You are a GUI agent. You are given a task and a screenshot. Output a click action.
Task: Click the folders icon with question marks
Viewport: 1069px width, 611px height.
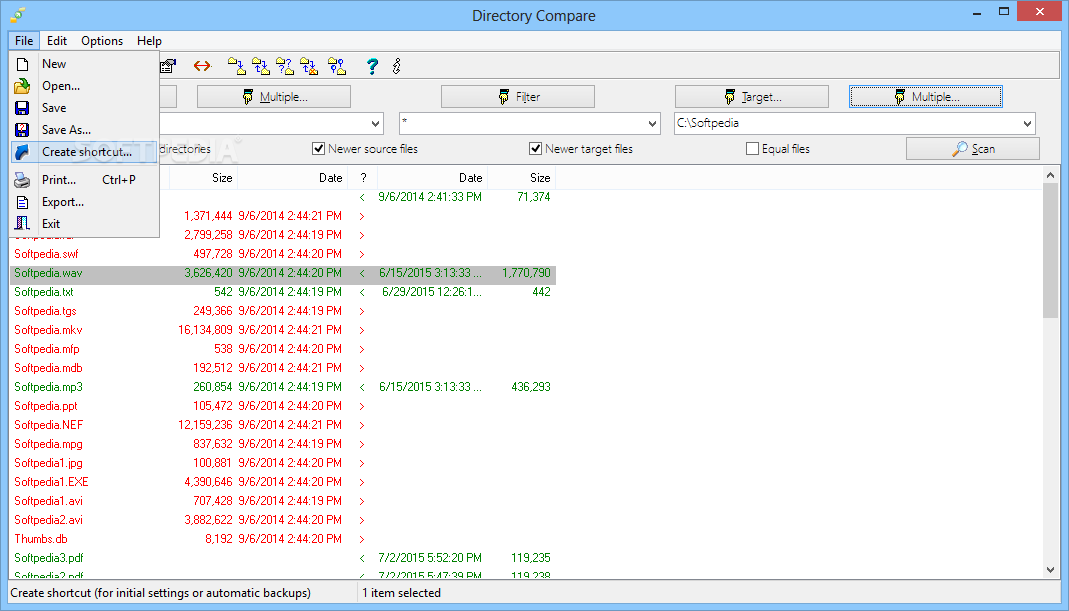[285, 66]
